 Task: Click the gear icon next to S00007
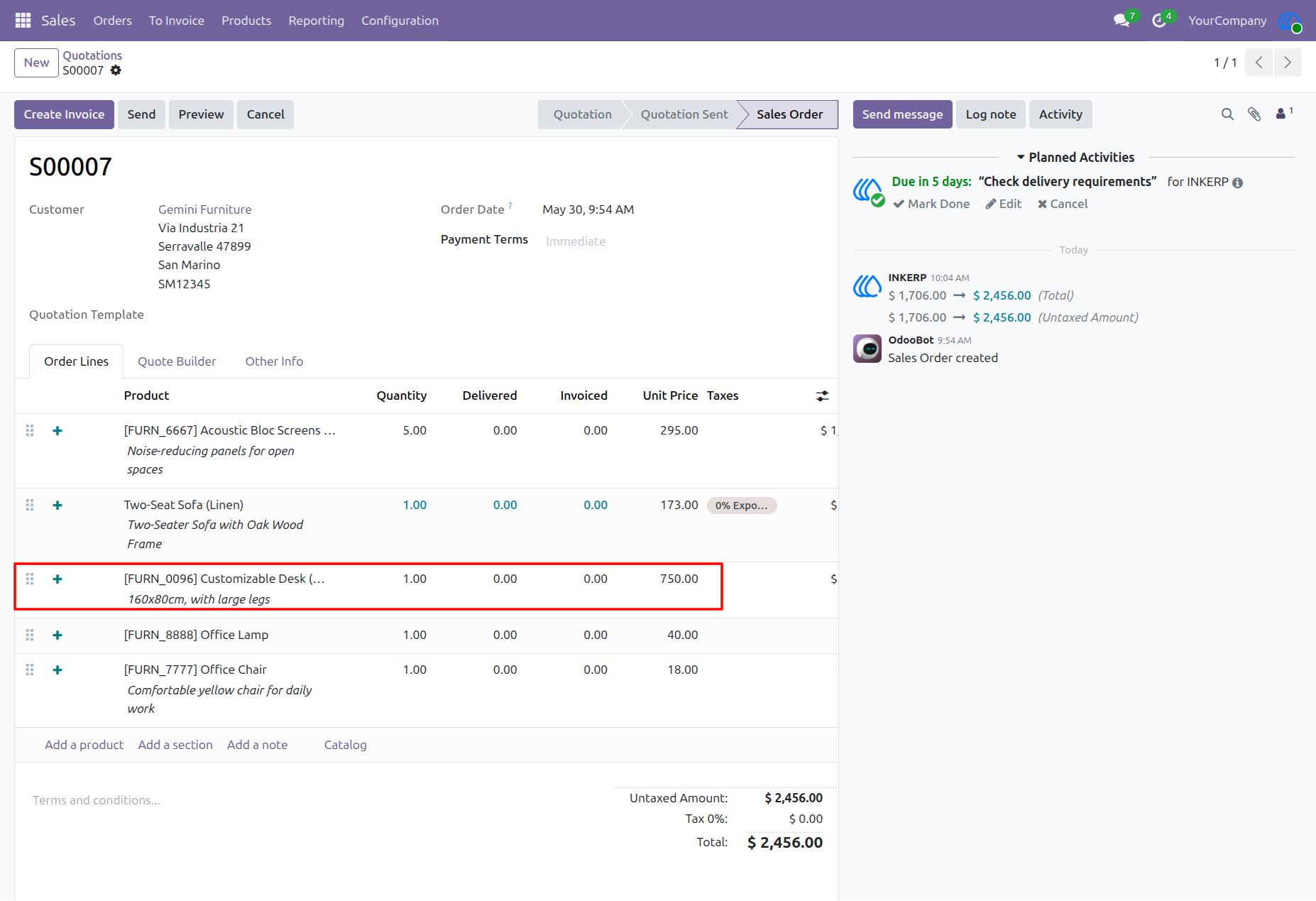click(x=116, y=70)
